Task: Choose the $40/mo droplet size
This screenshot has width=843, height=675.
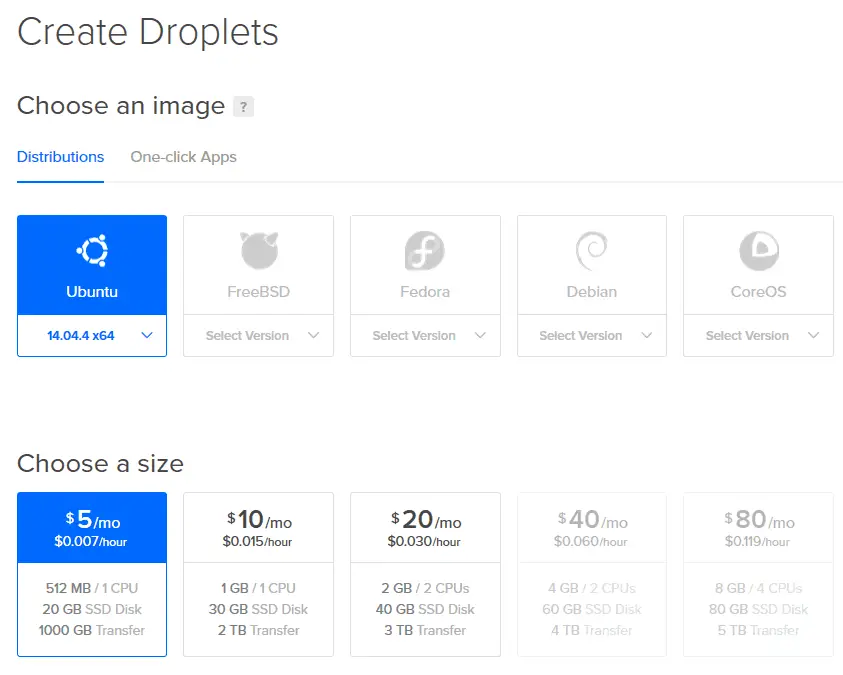Action: tap(592, 575)
